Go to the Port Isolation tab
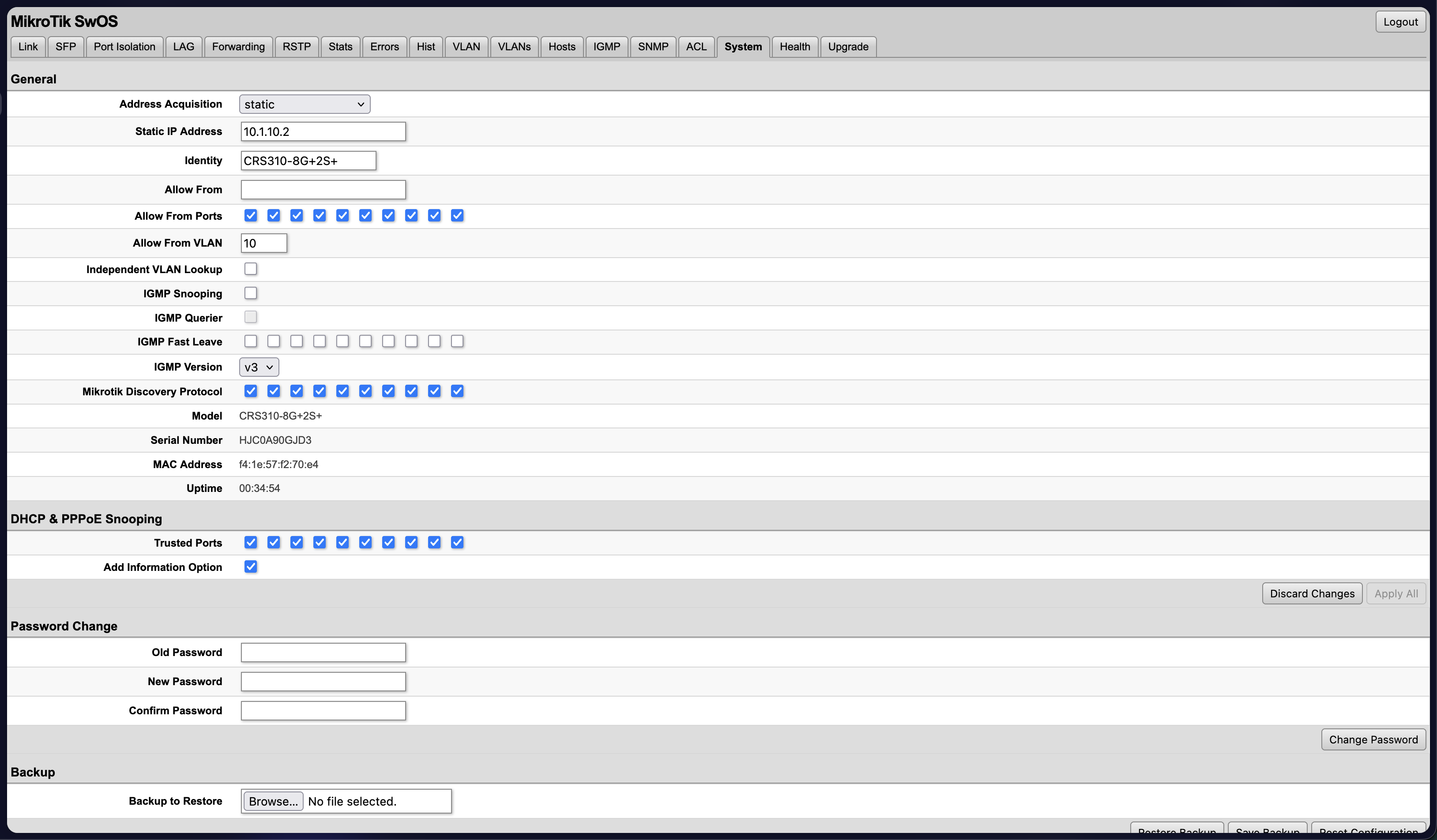1437x840 pixels. (124, 47)
